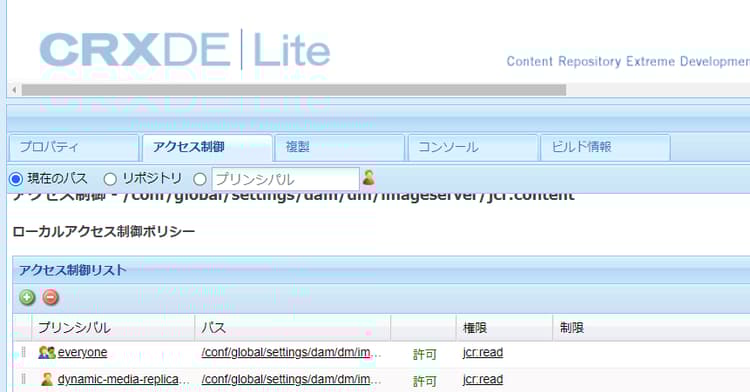The width and height of the screenshot is (750, 392).
Task: Click the drag handle of everyone row
Action: tap(23, 353)
